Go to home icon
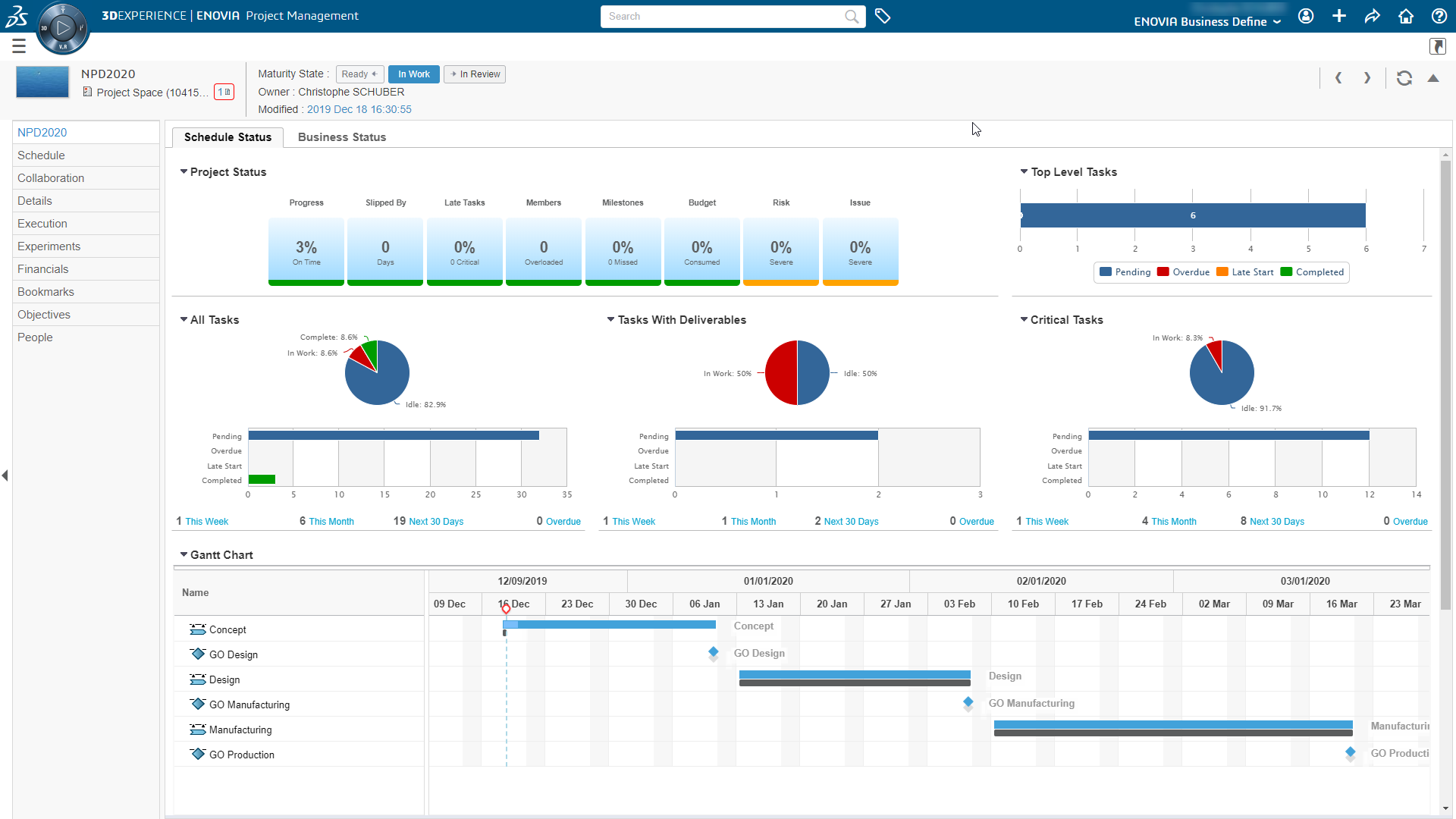This screenshot has height=819, width=1456. pyautogui.click(x=1406, y=16)
